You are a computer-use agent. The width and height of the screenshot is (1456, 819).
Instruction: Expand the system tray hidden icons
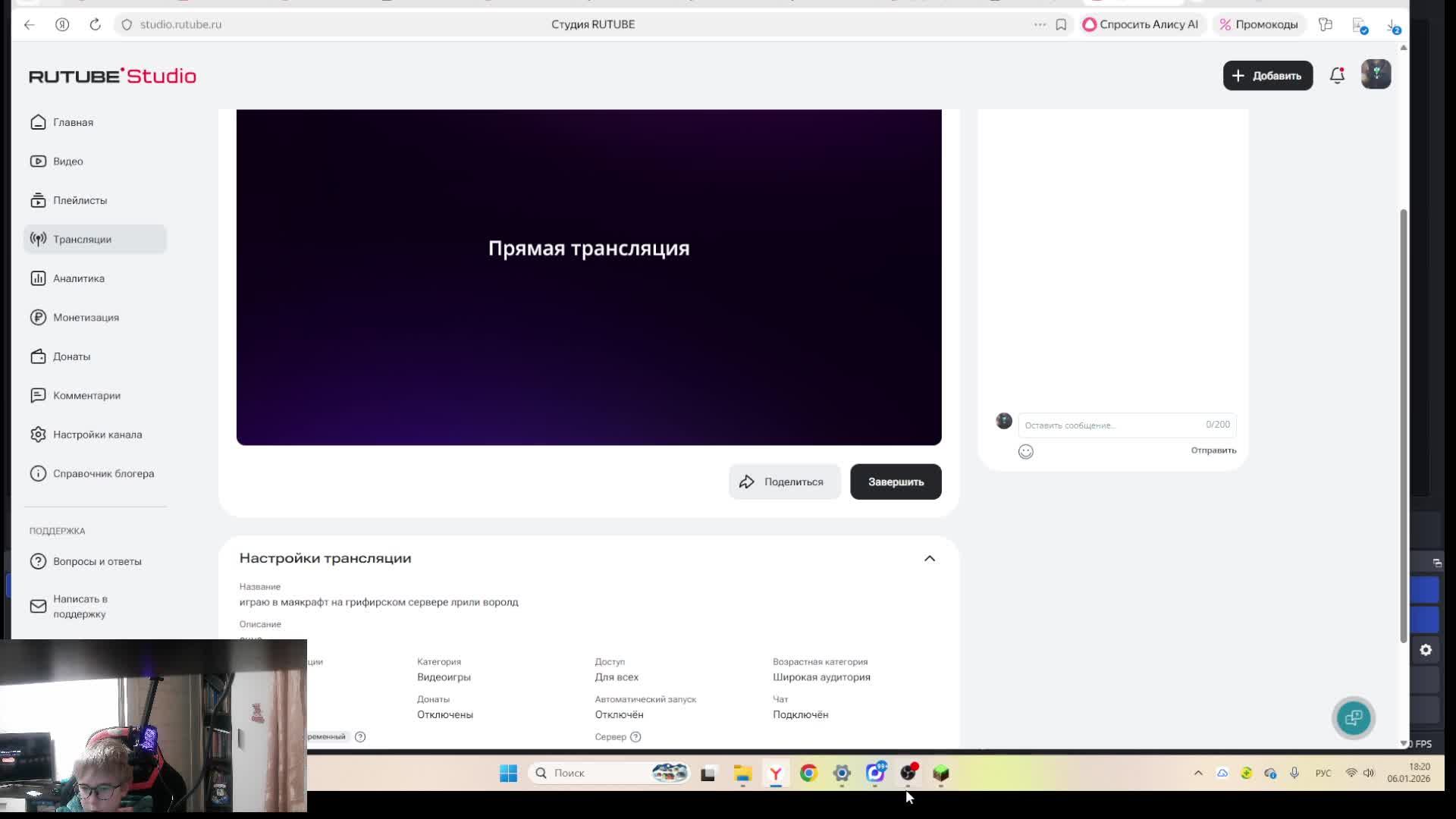1198,773
